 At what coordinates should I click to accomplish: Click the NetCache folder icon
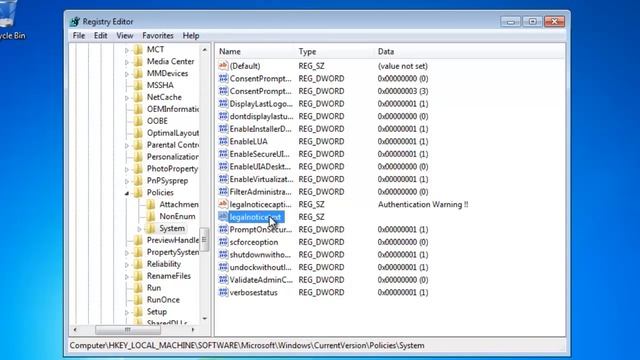point(138,97)
